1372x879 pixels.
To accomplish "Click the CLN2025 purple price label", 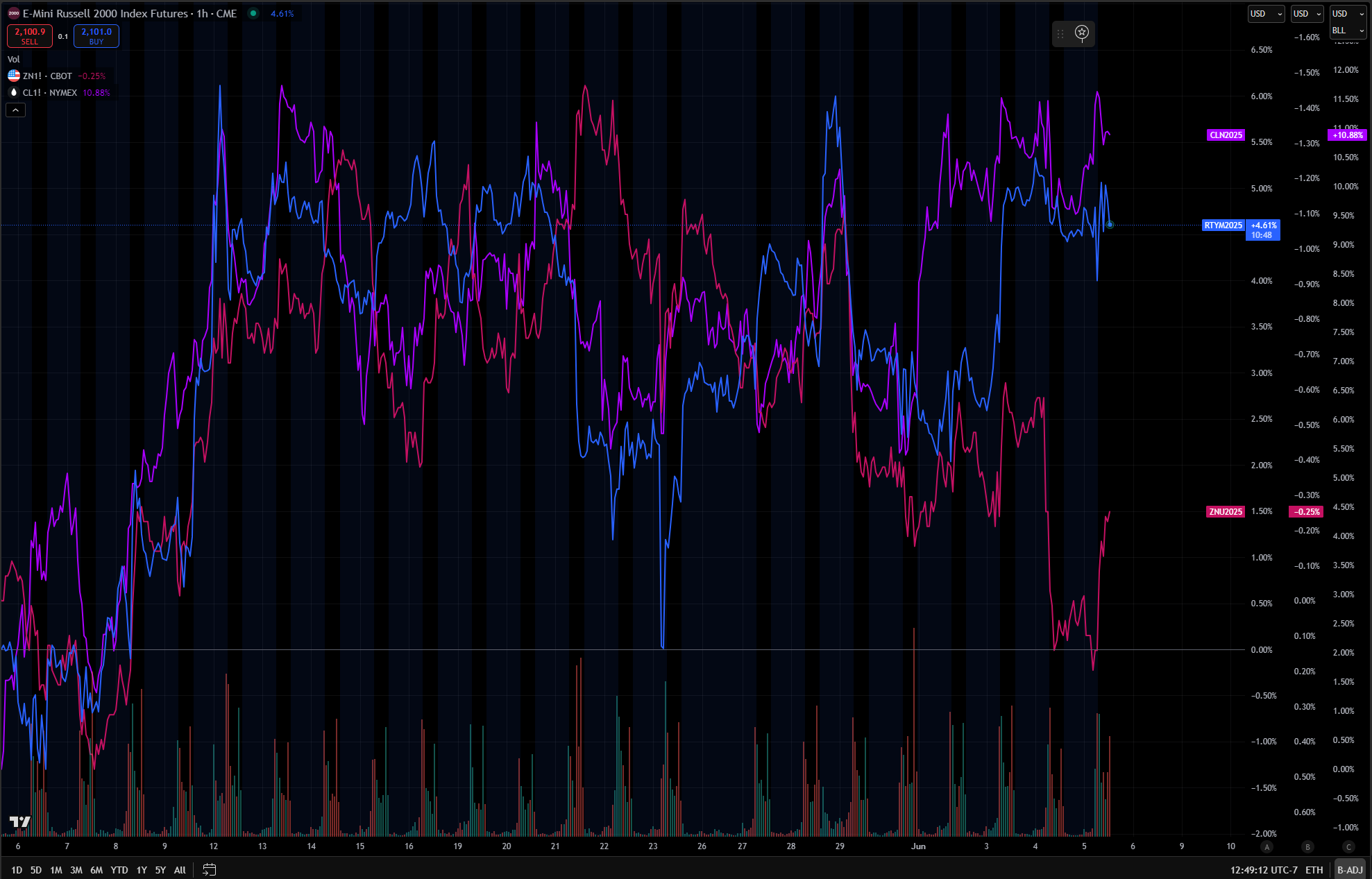I will click(x=1226, y=135).
